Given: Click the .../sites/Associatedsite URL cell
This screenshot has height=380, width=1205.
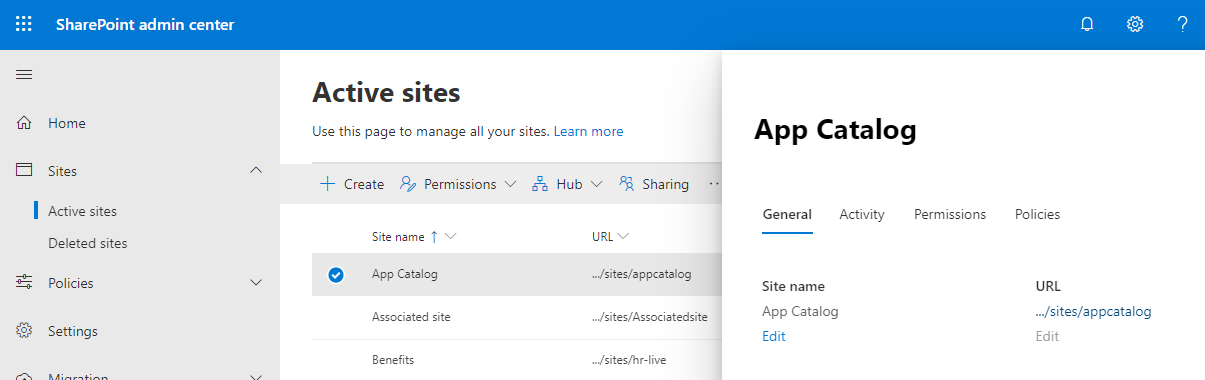Looking at the screenshot, I should (650, 317).
